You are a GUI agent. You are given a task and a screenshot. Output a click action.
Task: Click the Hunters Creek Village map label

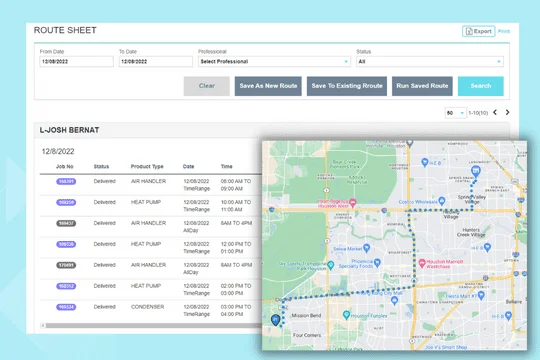pos(471,232)
